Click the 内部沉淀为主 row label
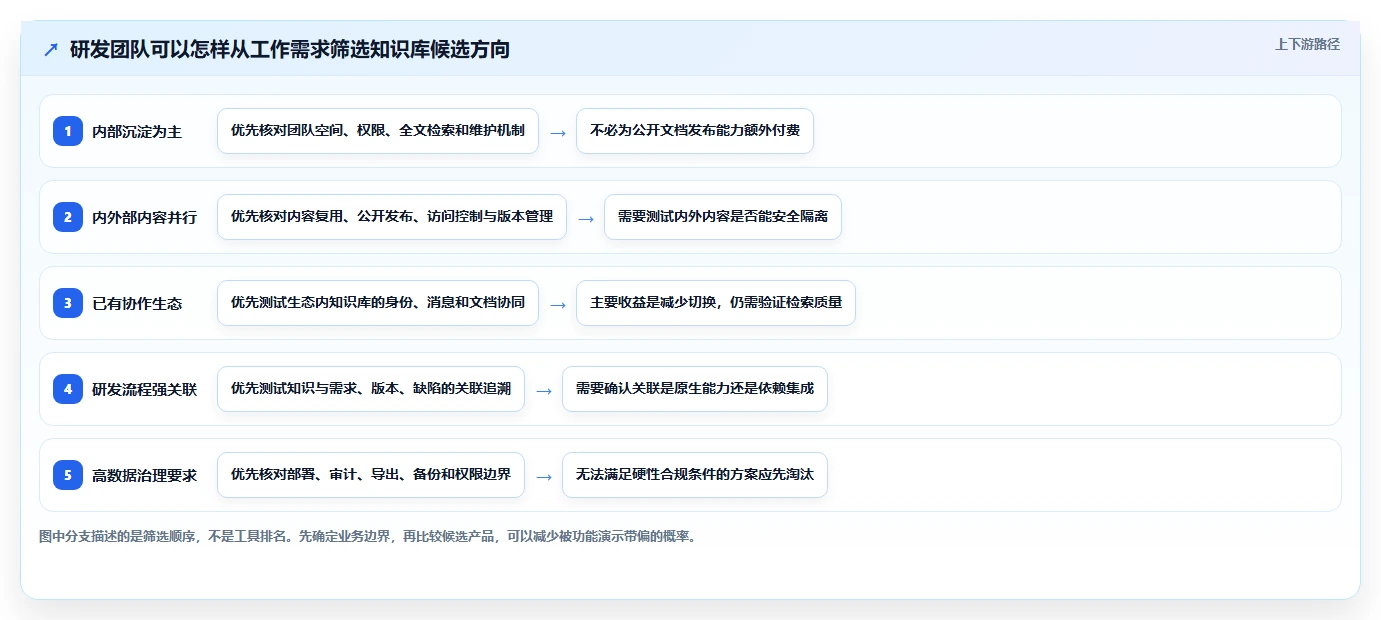This screenshot has width=1381, height=620. 137,131
